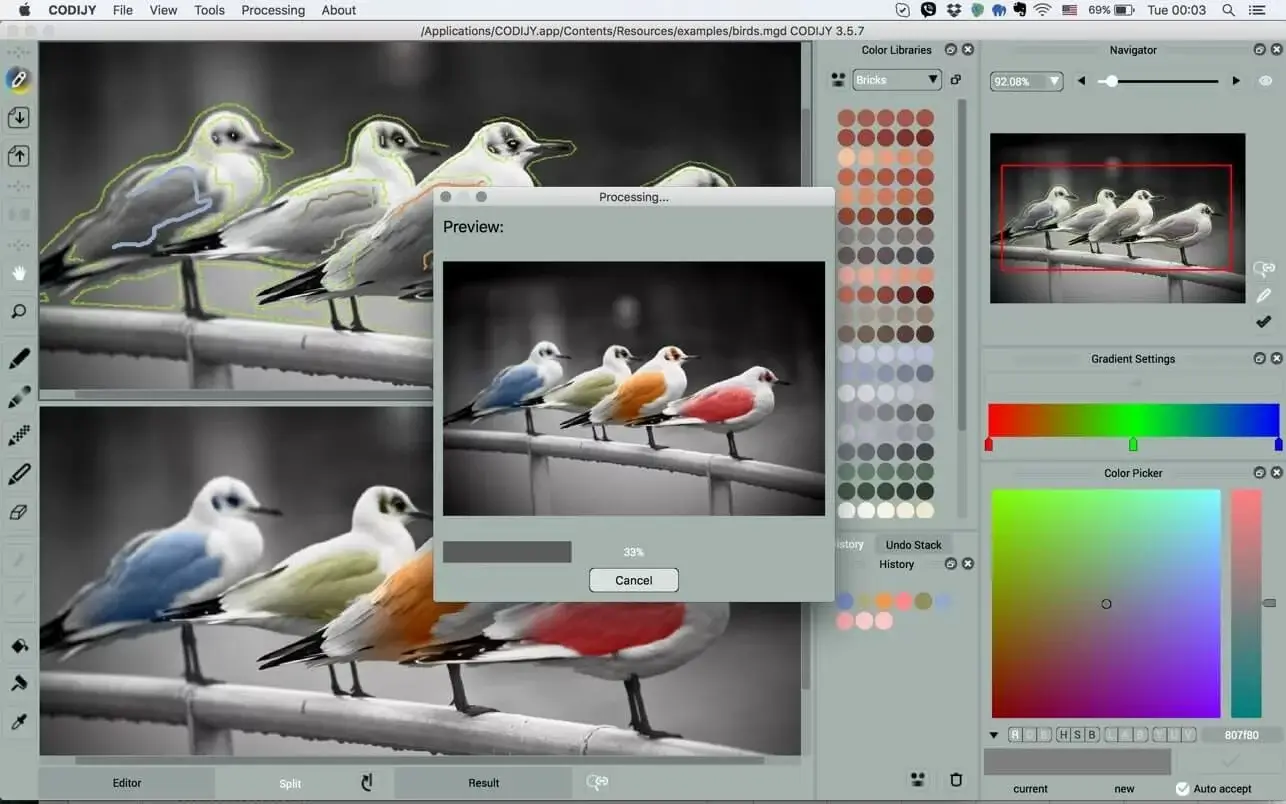Screen dimensions: 1286x804
Task: Open the Bricks color library dropdown
Action: pos(897,80)
